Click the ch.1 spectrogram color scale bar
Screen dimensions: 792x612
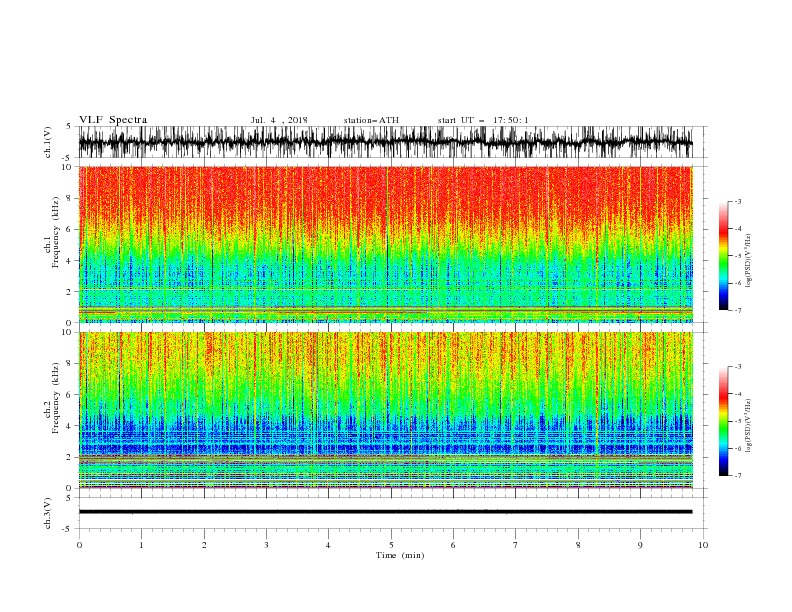click(723, 256)
